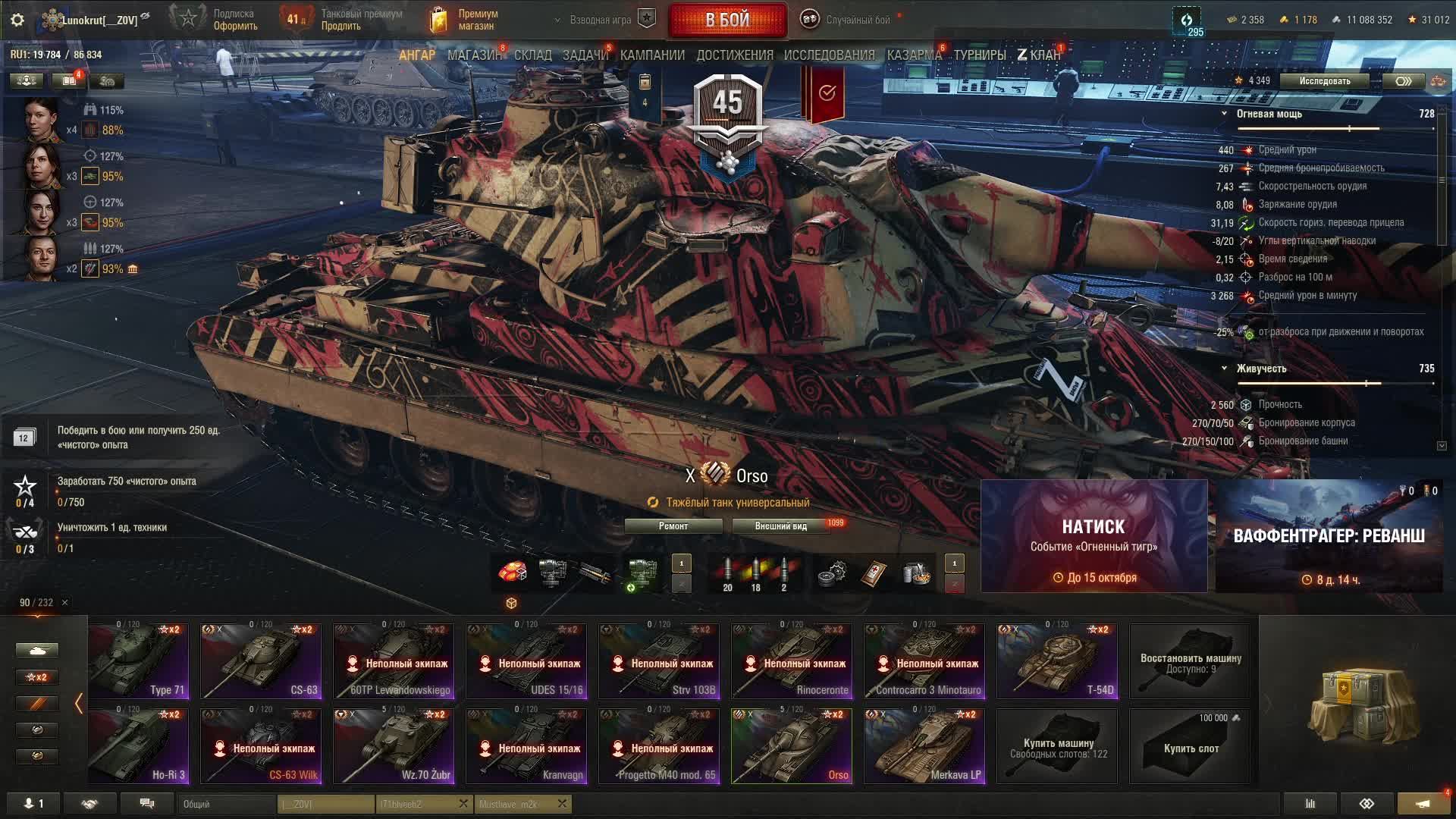
Task: Open the МАГАЗИН tab
Action: [474, 55]
